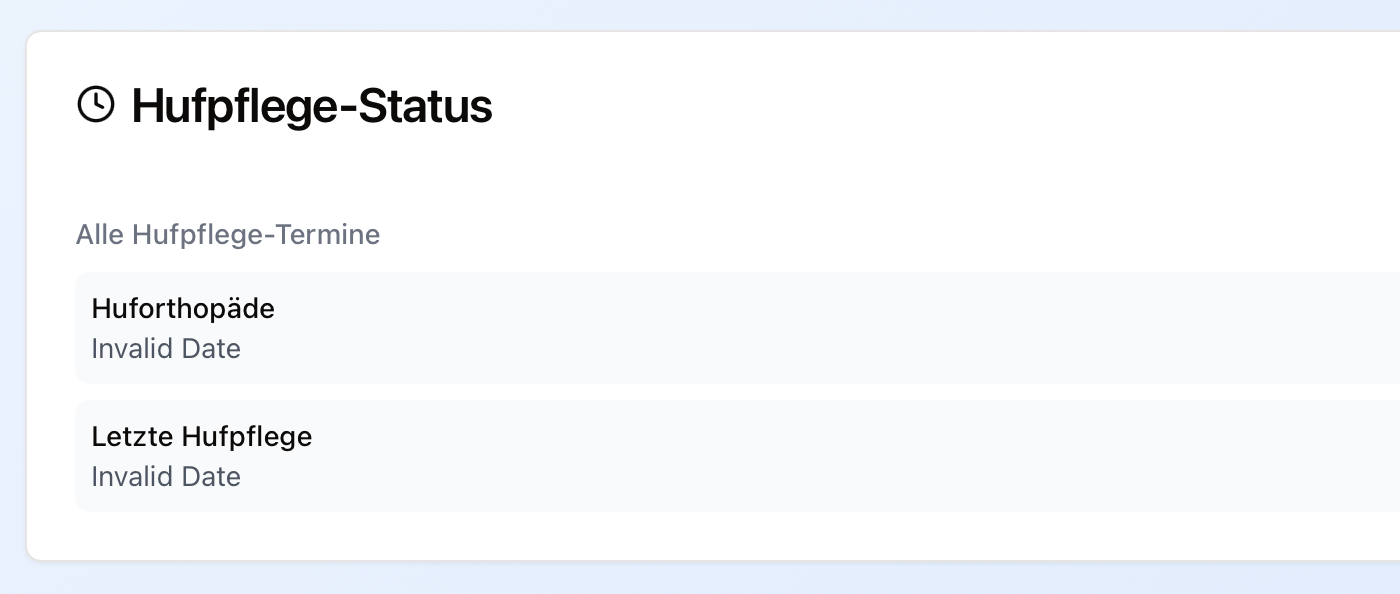Click the clock icon beside Hufpflege-Status
Image resolution: width=1400 pixels, height=594 pixels.
click(x=96, y=104)
